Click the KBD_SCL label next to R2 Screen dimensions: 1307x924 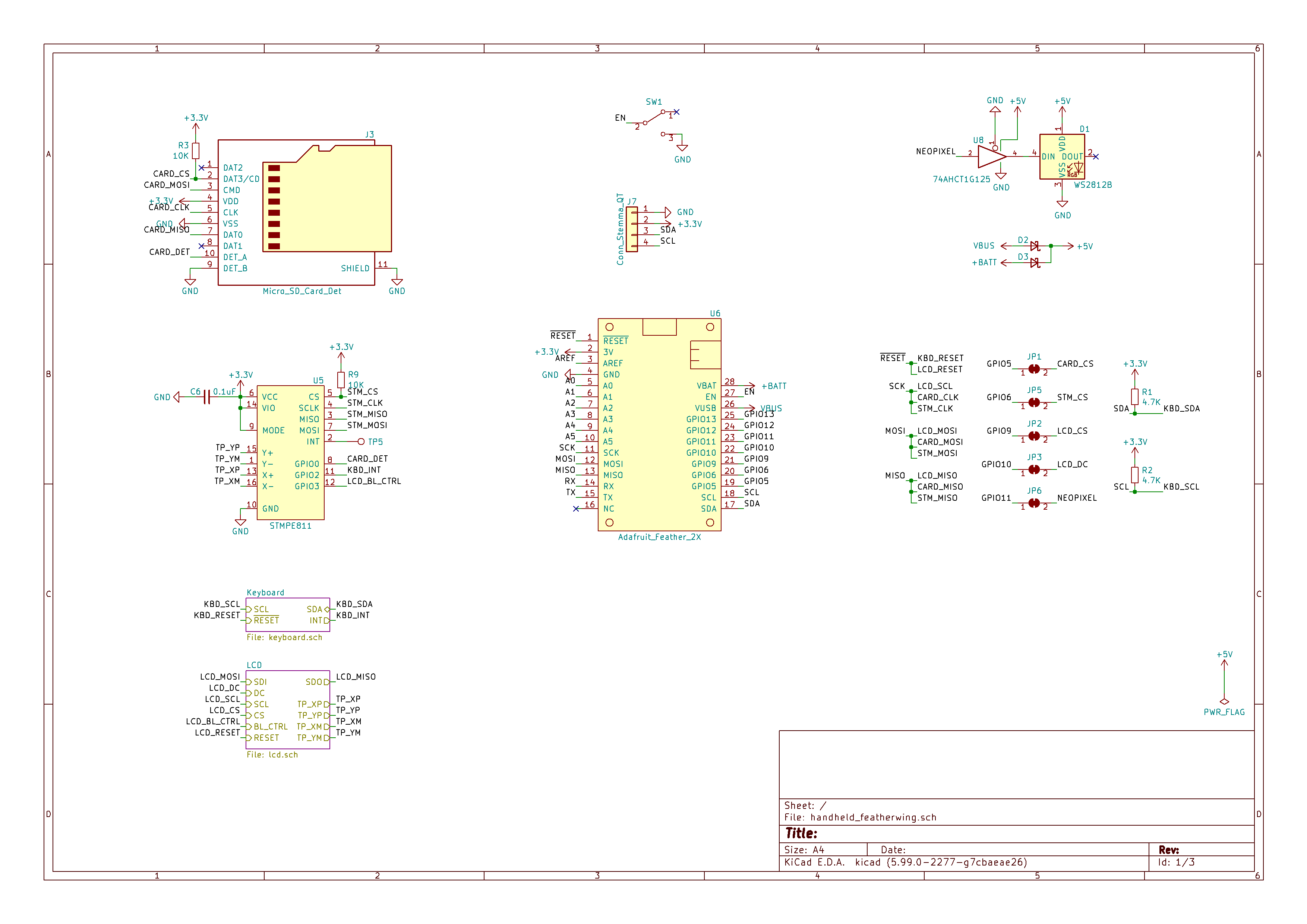tap(1181, 487)
